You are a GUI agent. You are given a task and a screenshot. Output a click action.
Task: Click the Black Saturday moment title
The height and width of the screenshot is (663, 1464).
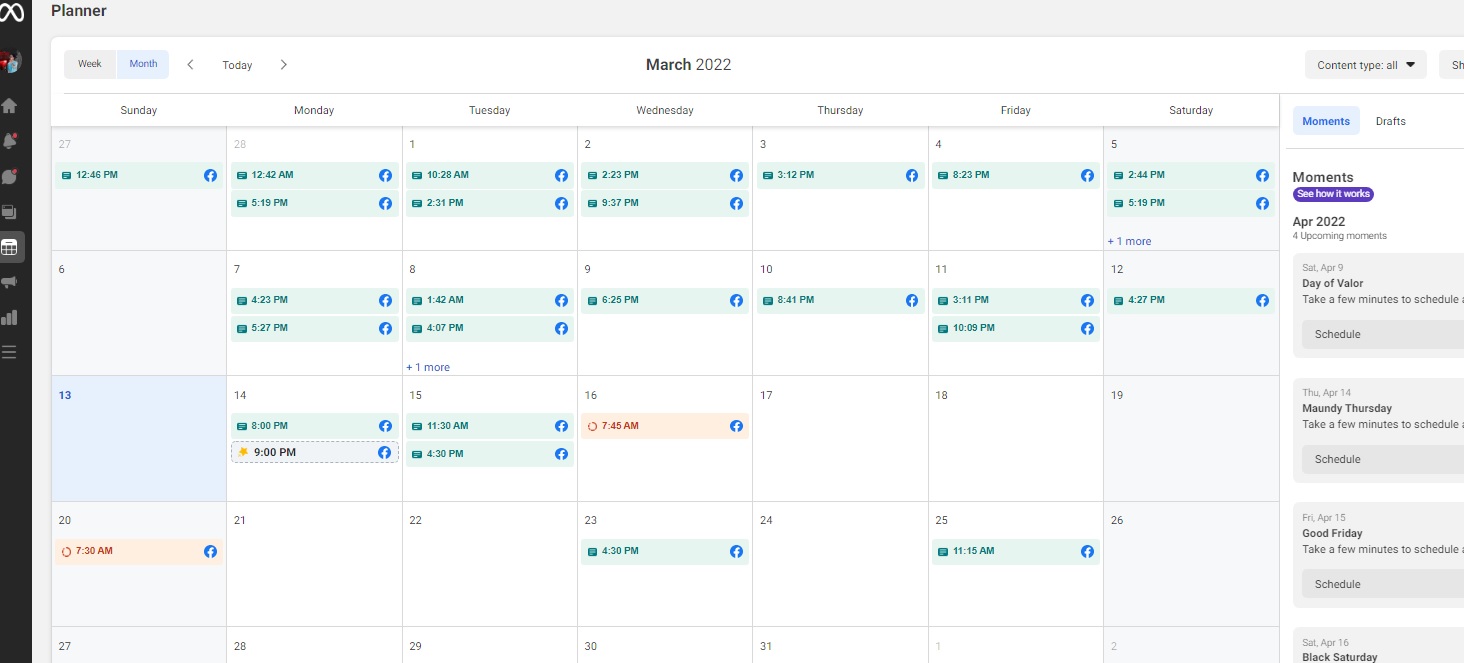pyautogui.click(x=1339, y=657)
